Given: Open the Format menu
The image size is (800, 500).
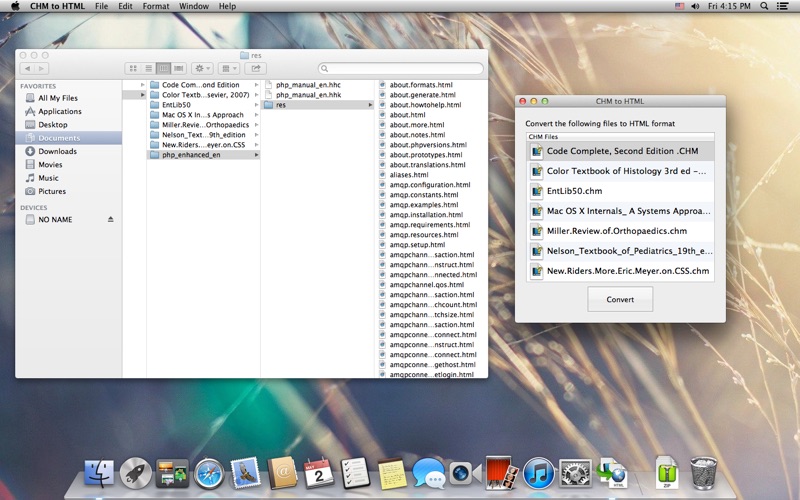Looking at the screenshot, I should click(x=156, y=6).
